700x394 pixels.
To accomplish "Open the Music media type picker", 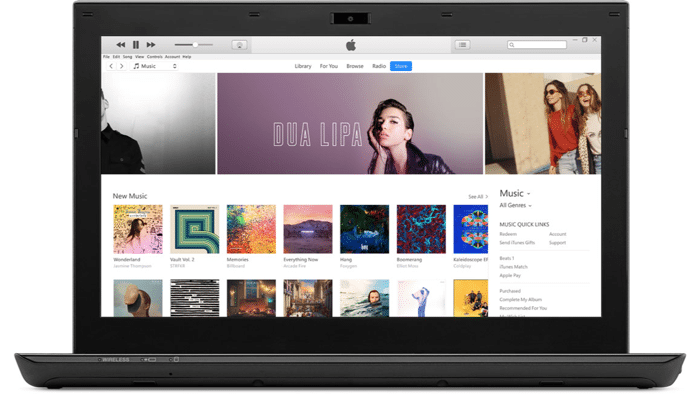I will click(x=154, y=66).
